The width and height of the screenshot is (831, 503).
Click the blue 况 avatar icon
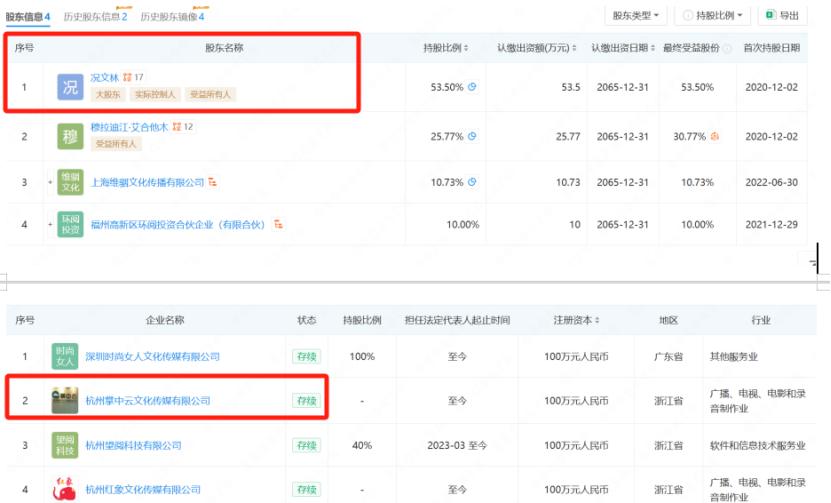[70, 87]
